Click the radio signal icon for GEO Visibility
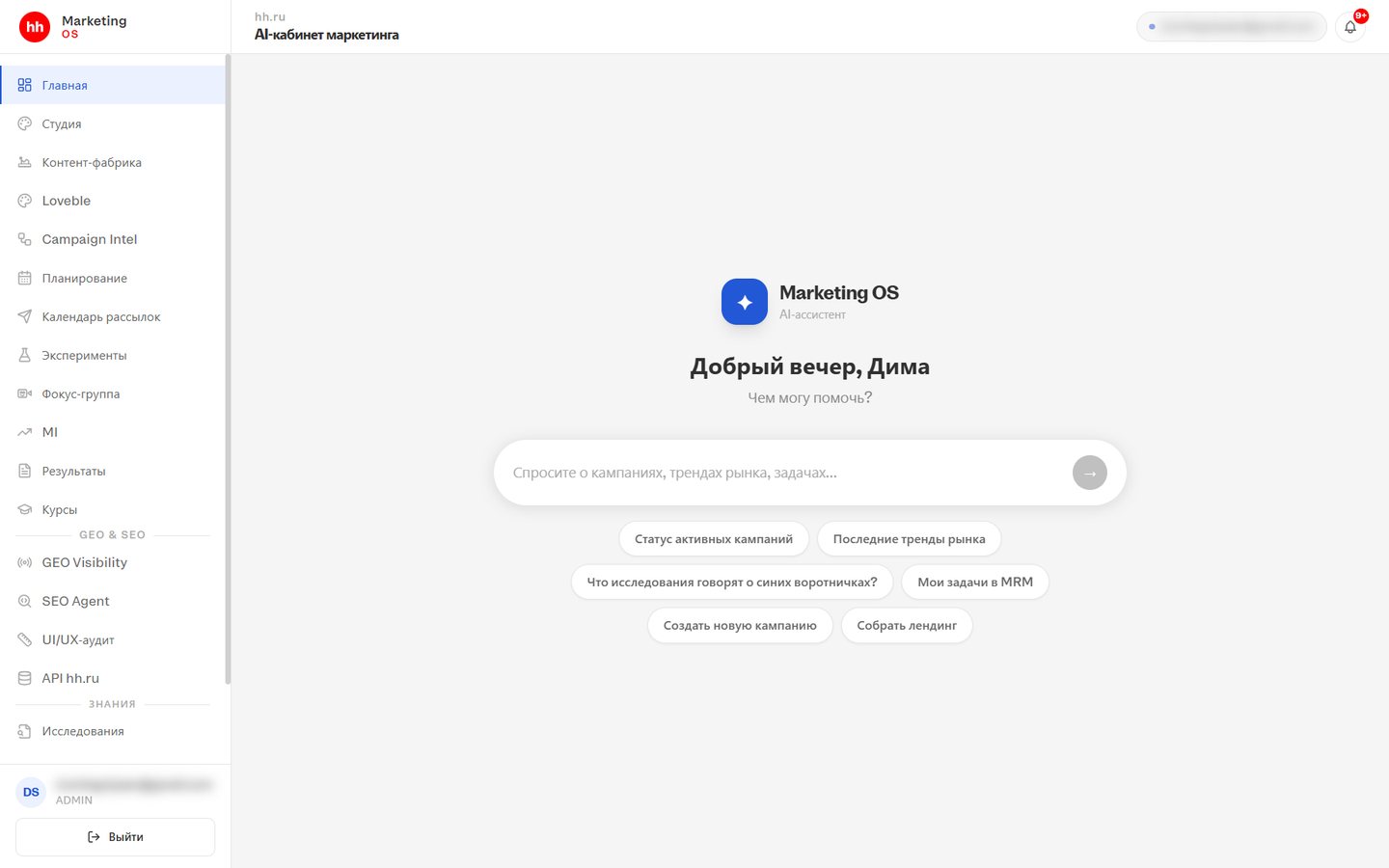The height and width of the screenshot is (868, 1389). coord(25,562)
